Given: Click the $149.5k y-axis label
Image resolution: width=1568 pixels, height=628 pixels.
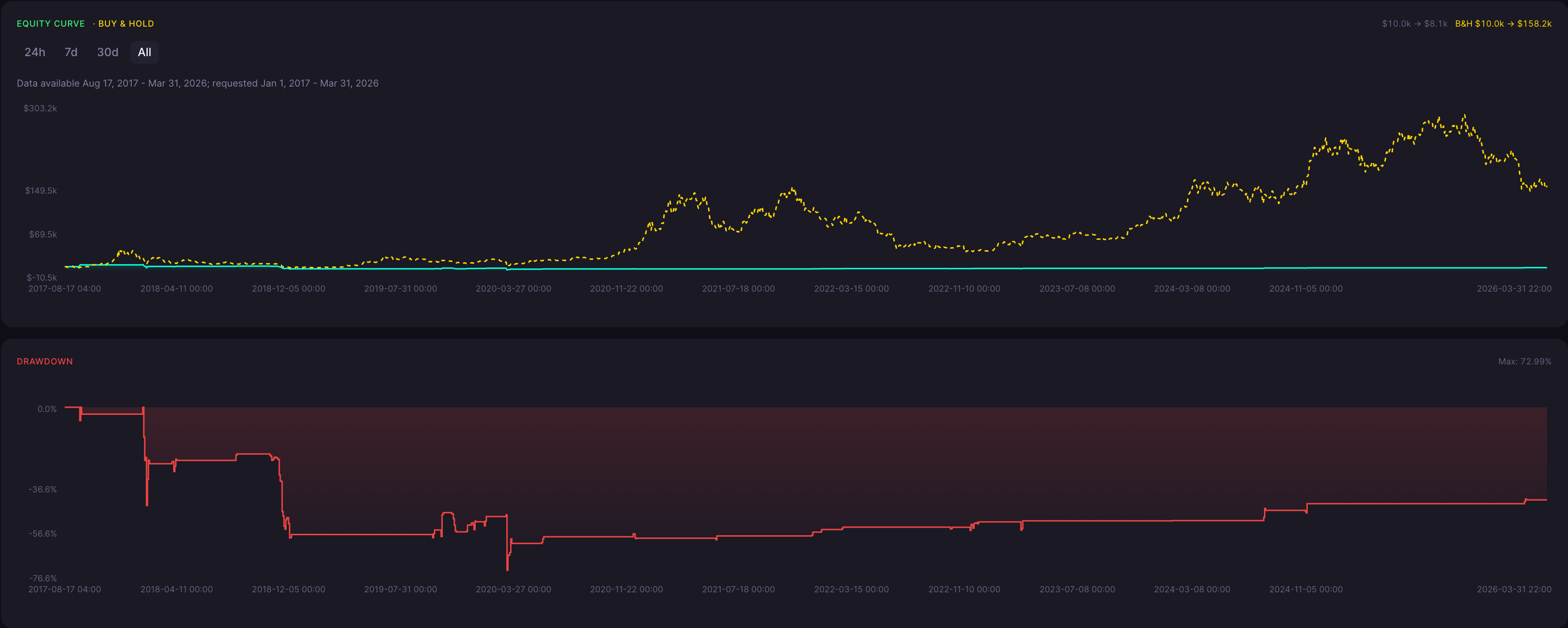Looking at the screenshot, I should coord(41,190).
